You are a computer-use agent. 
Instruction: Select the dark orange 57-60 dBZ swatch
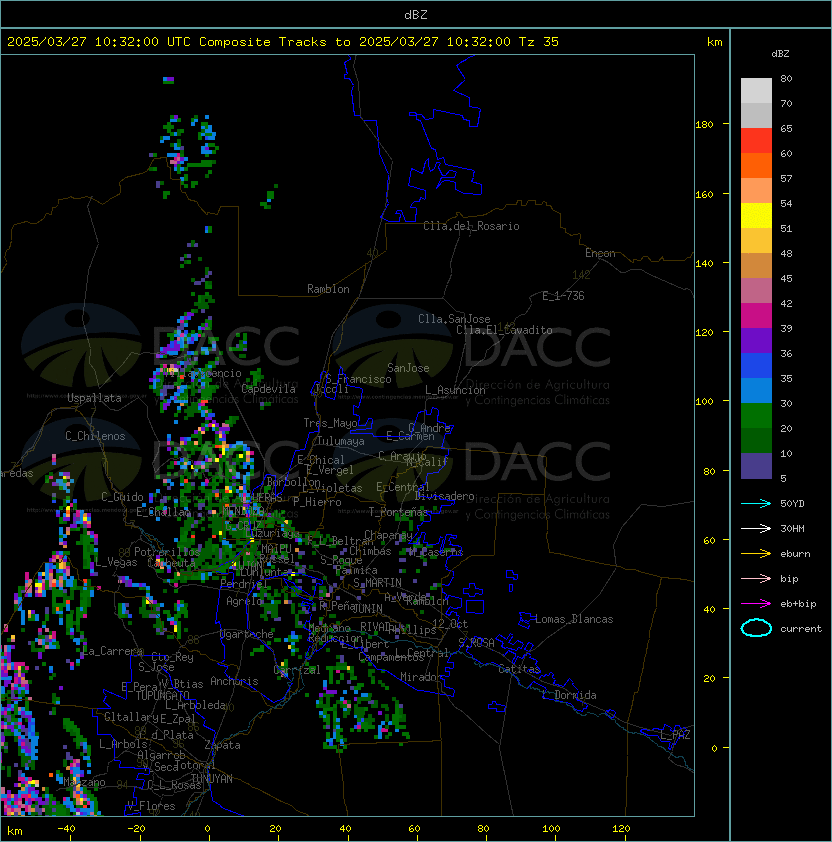coord(756,166)
